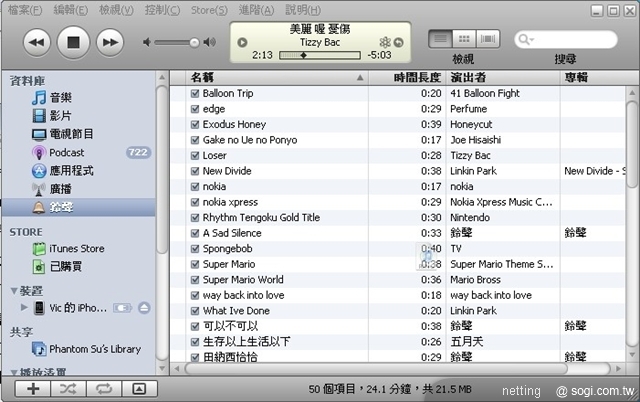Uncheck the Exodus Honey checkbox
This screenshot has height=402, width=640.
click(x=195, y=124)
